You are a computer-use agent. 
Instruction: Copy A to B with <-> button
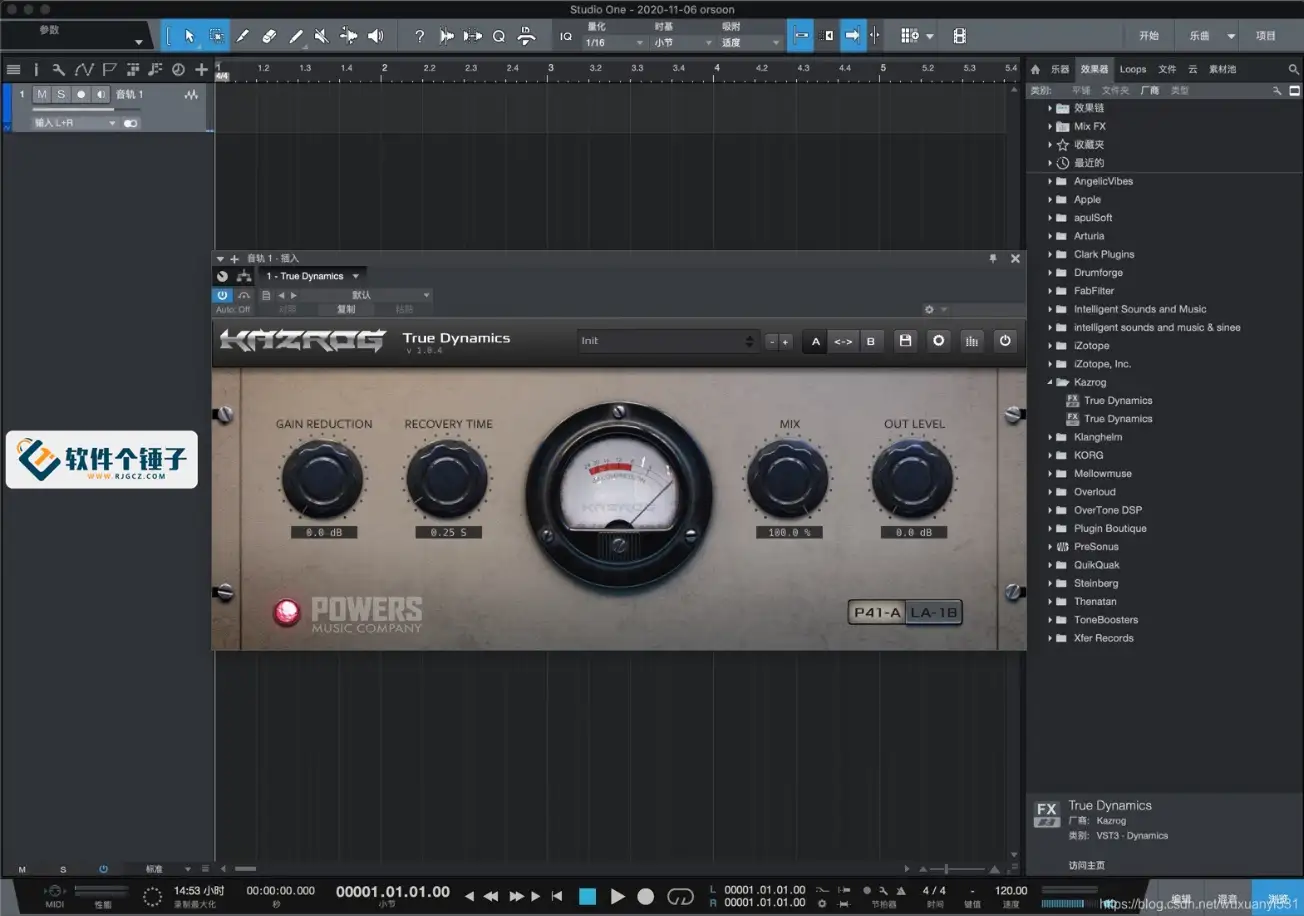843,341
